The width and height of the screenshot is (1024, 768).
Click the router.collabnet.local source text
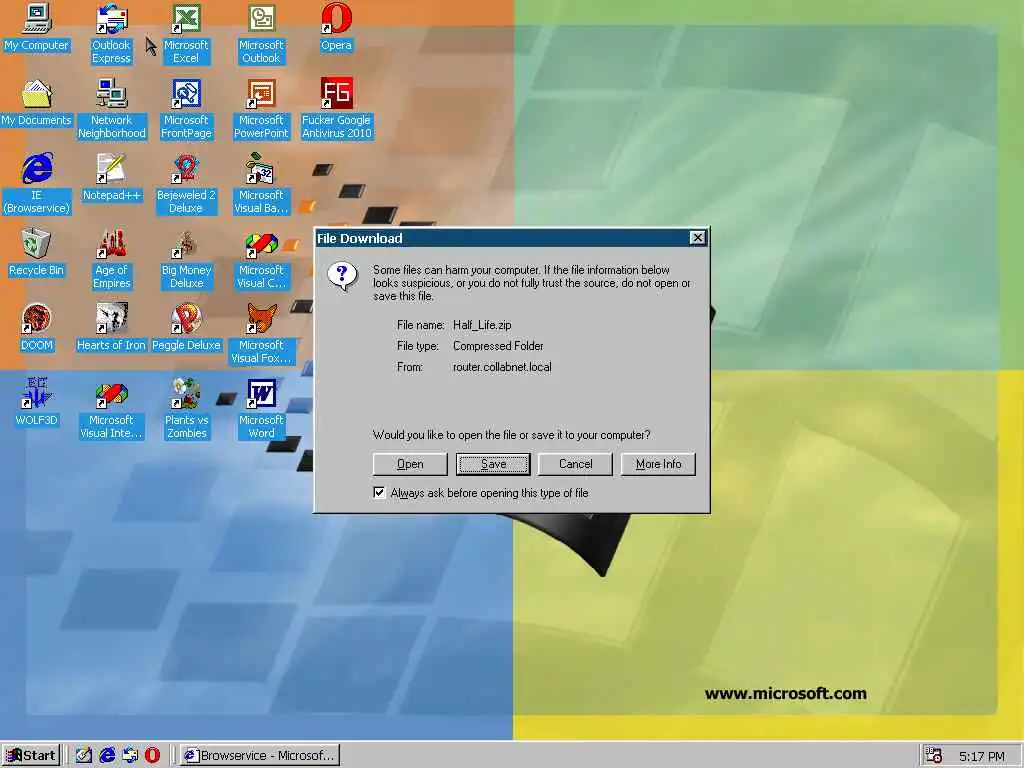click(x=502, y=367)
